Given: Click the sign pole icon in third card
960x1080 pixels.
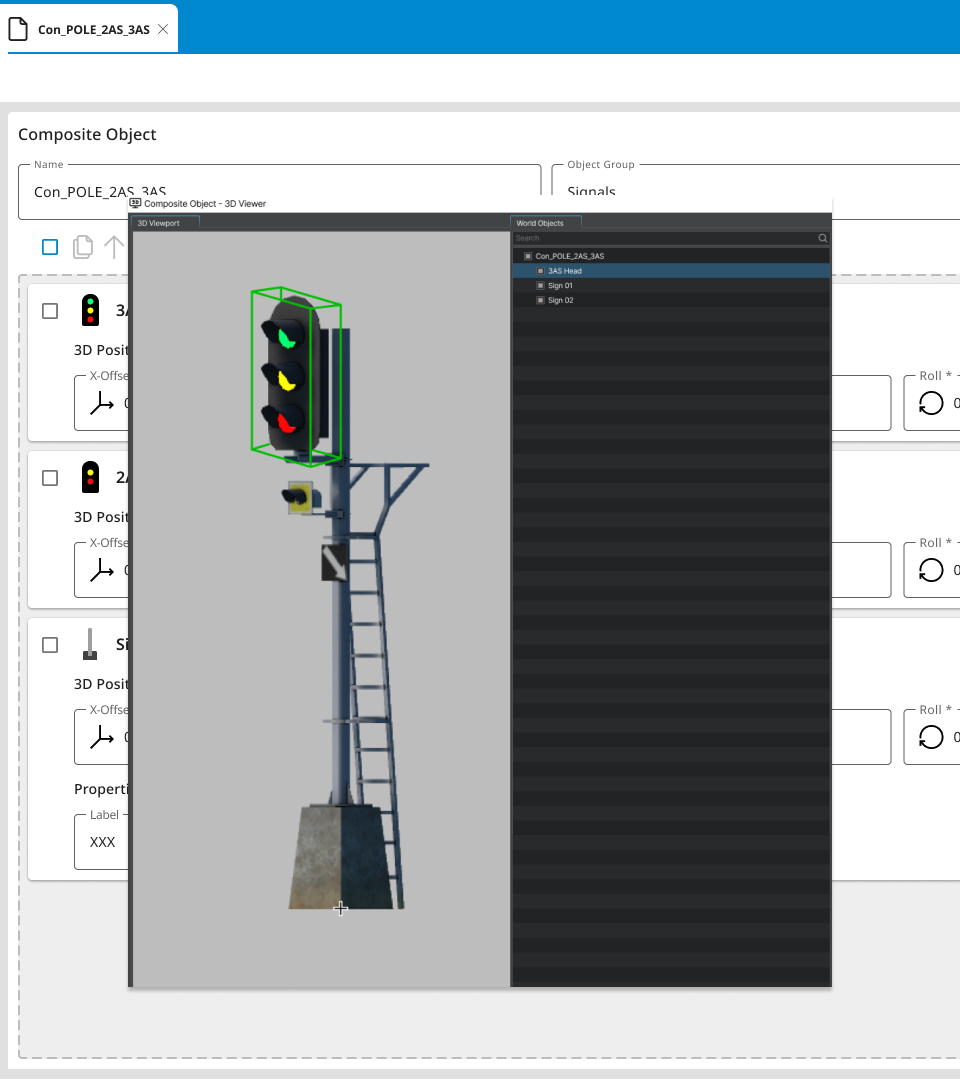Looking at the screenshot, I should 90,645.
